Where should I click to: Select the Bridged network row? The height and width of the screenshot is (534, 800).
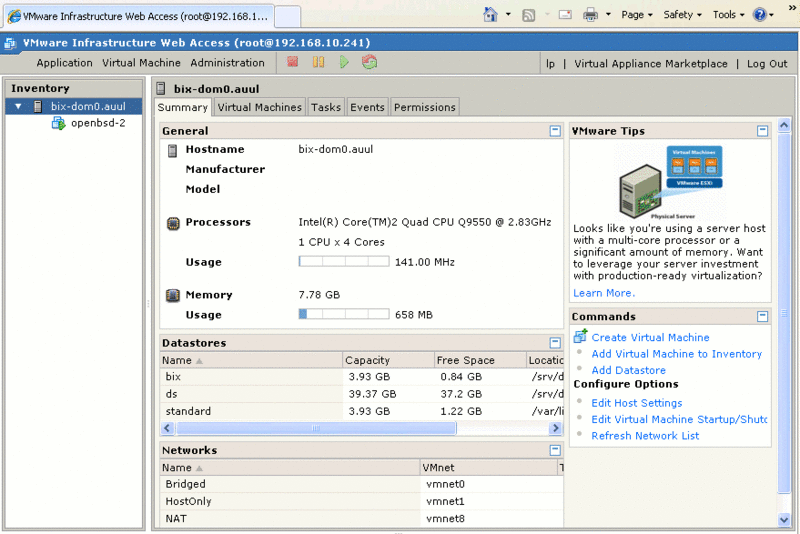(362, 484)
